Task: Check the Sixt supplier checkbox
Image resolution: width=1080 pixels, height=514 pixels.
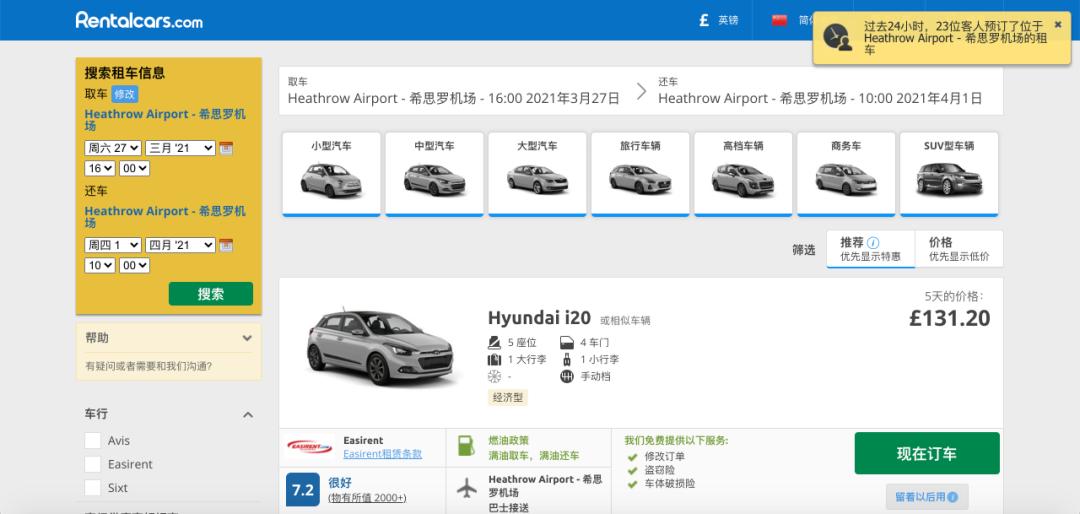Action: pyautogui.click(x=93, y=488)
